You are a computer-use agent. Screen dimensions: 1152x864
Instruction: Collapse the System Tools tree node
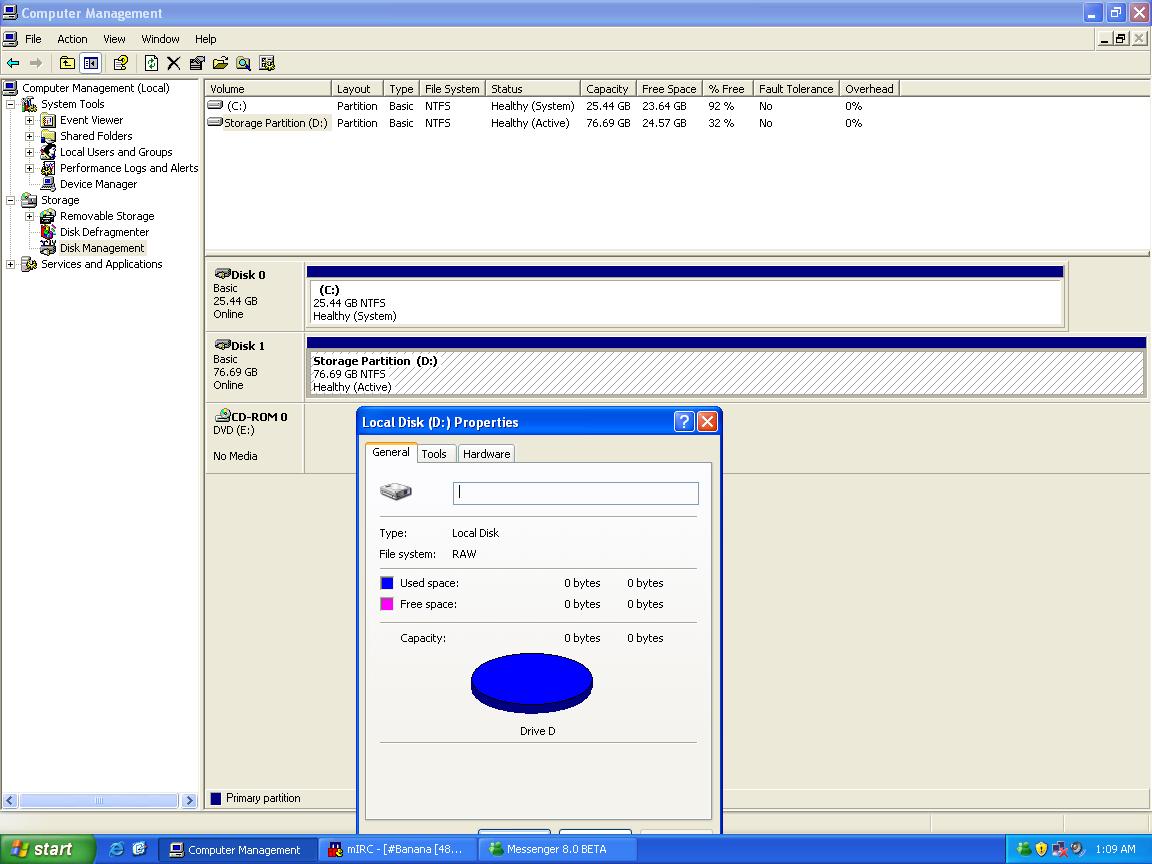coord(11,104)
